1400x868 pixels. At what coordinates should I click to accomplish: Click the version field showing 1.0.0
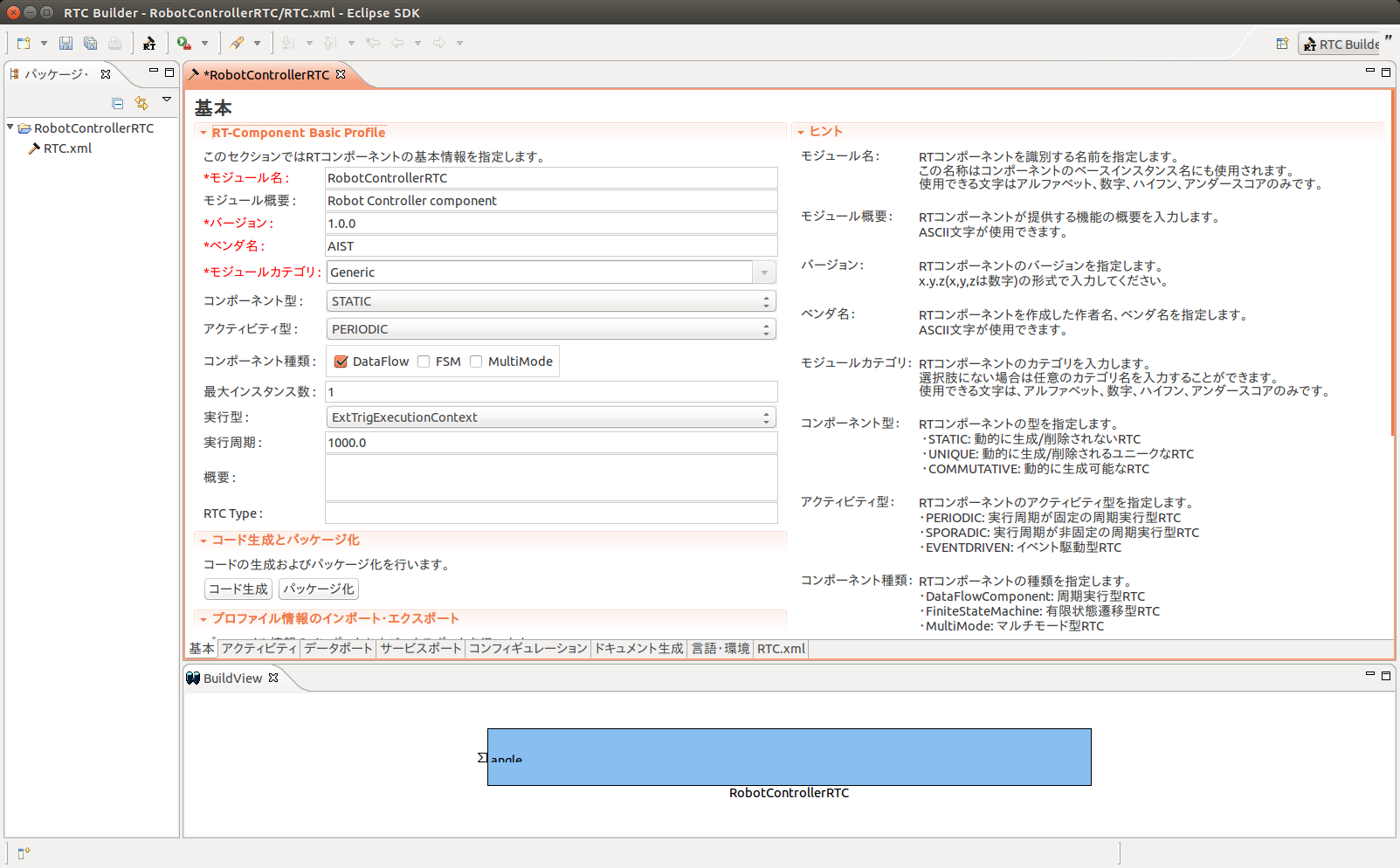(551, 224)
